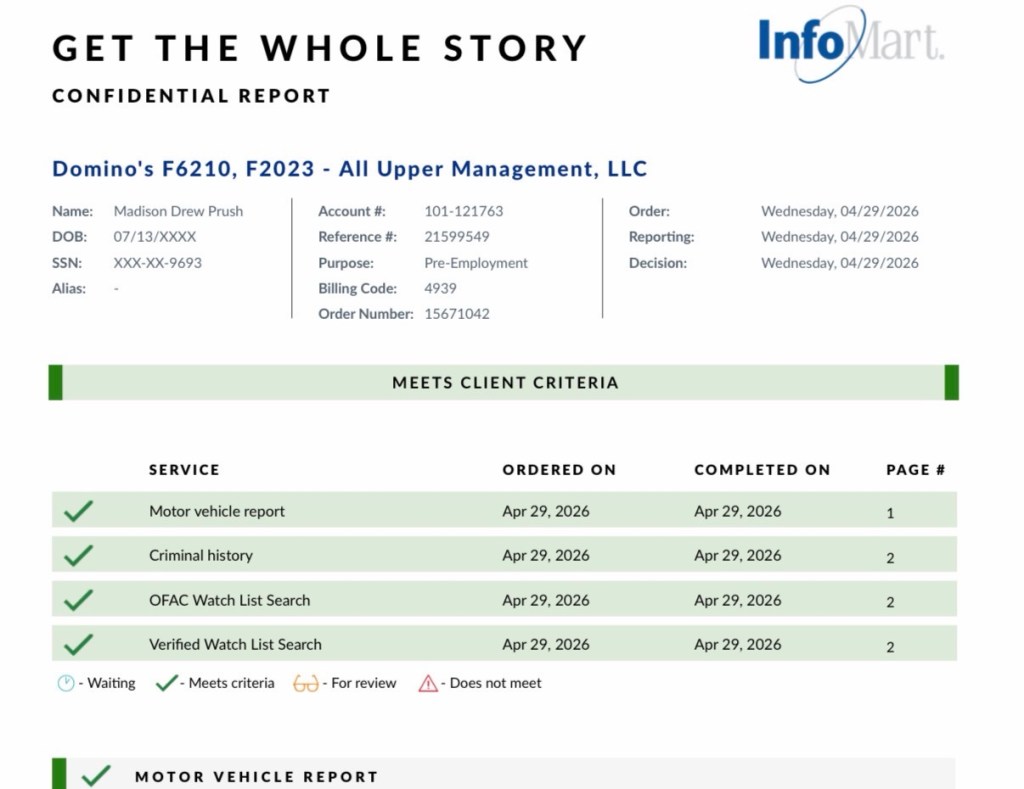Click the For review glasses icon
This screenshot has width=1024, height=789.
[306, 683]
